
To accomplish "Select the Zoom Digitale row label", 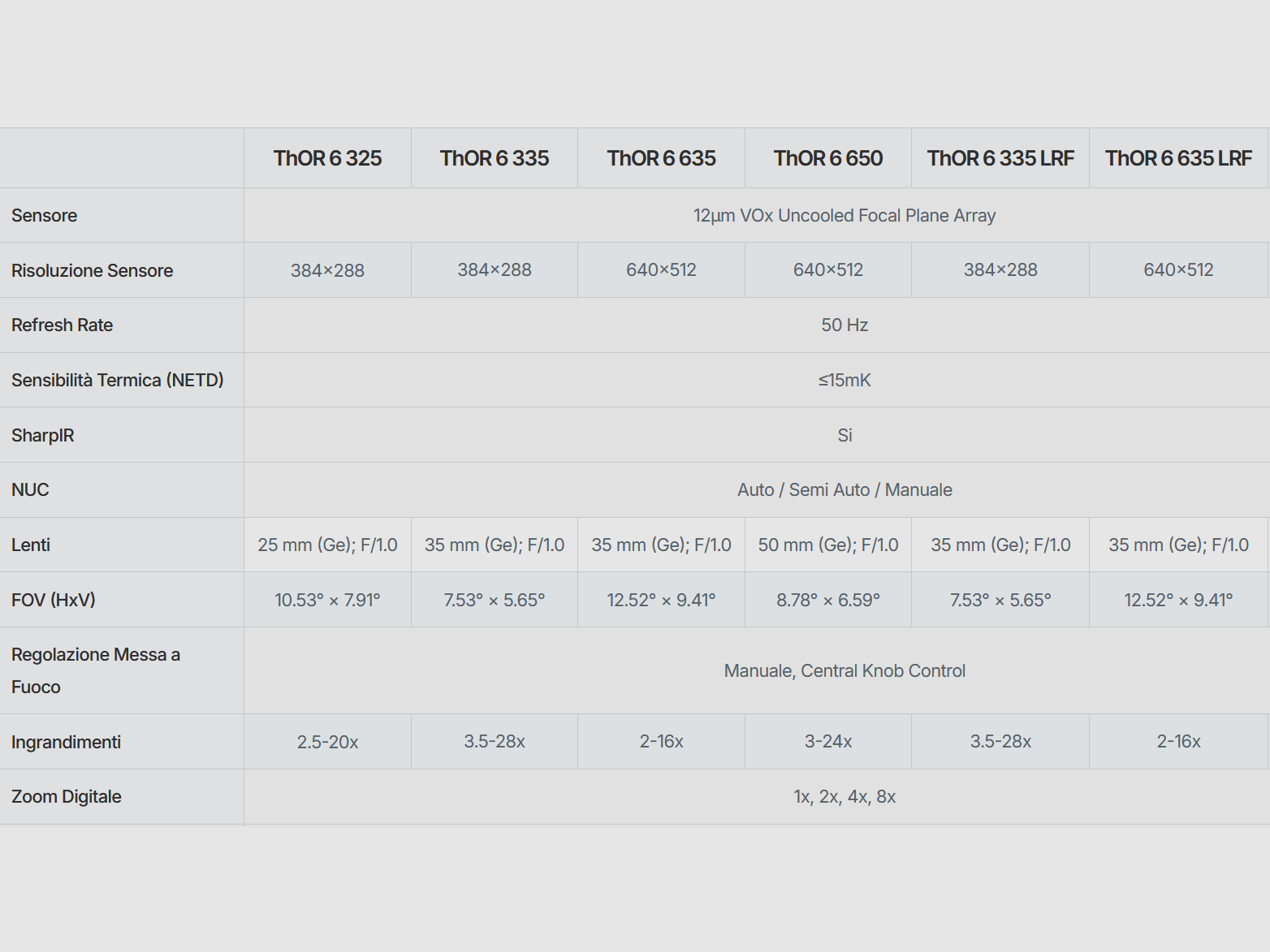I will point(67,797).
